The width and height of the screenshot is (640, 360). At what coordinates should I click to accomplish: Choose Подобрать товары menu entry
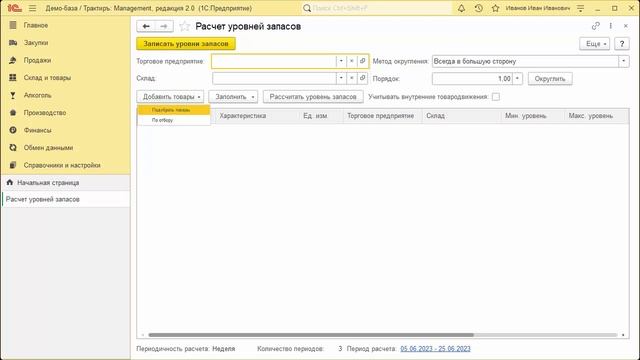[x=173, y=110]
